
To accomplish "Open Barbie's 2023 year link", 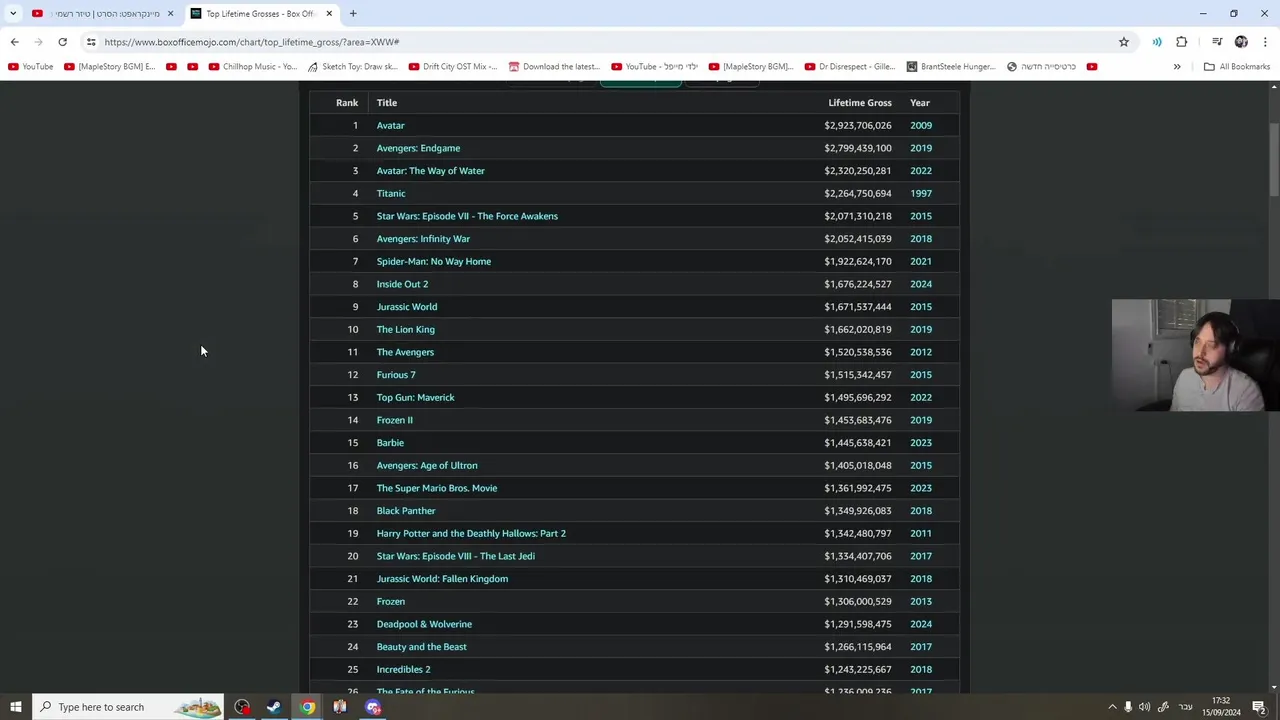I will (x=921, y=443).
